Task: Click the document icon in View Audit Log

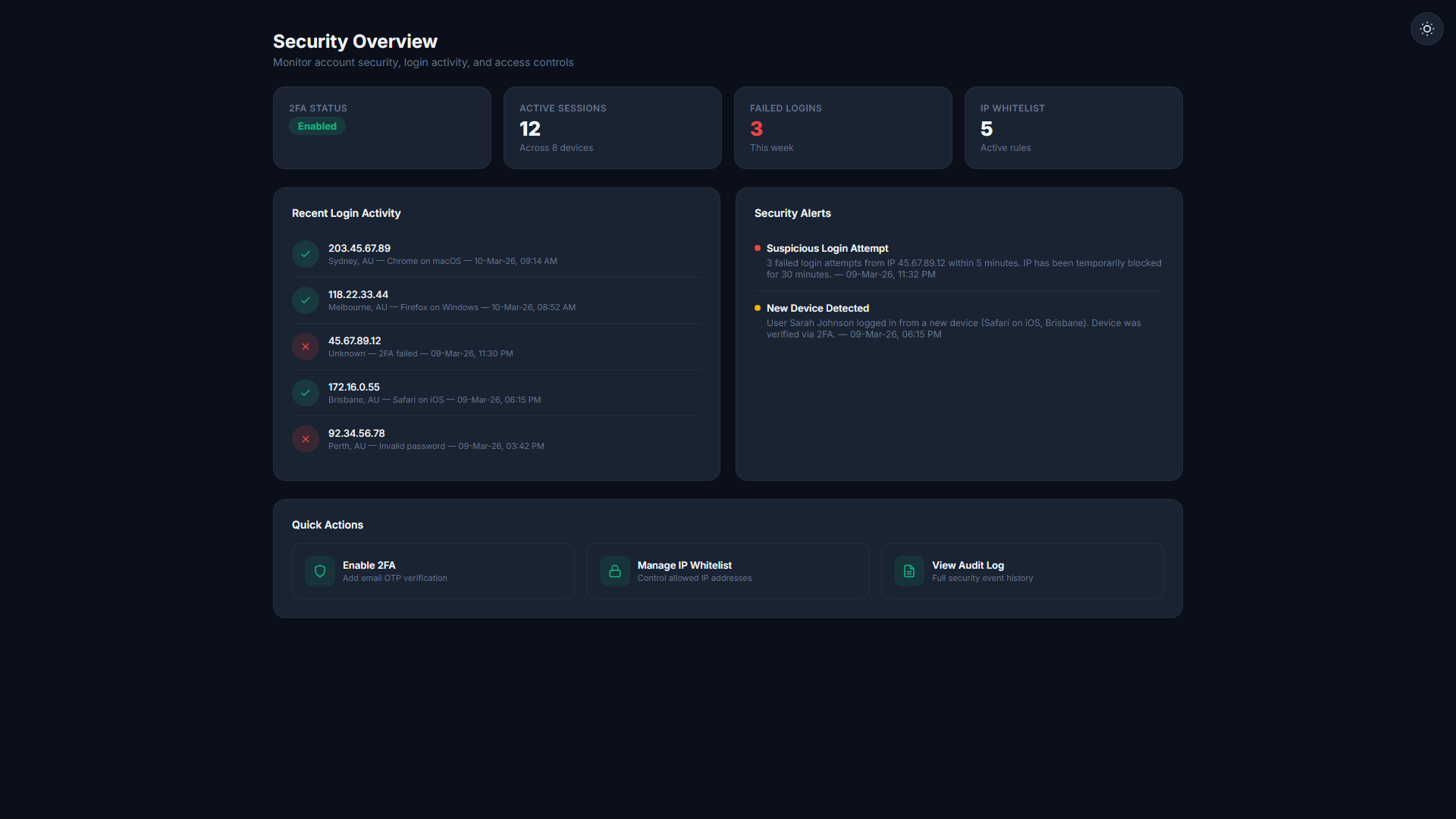Action: pos(909,571)
